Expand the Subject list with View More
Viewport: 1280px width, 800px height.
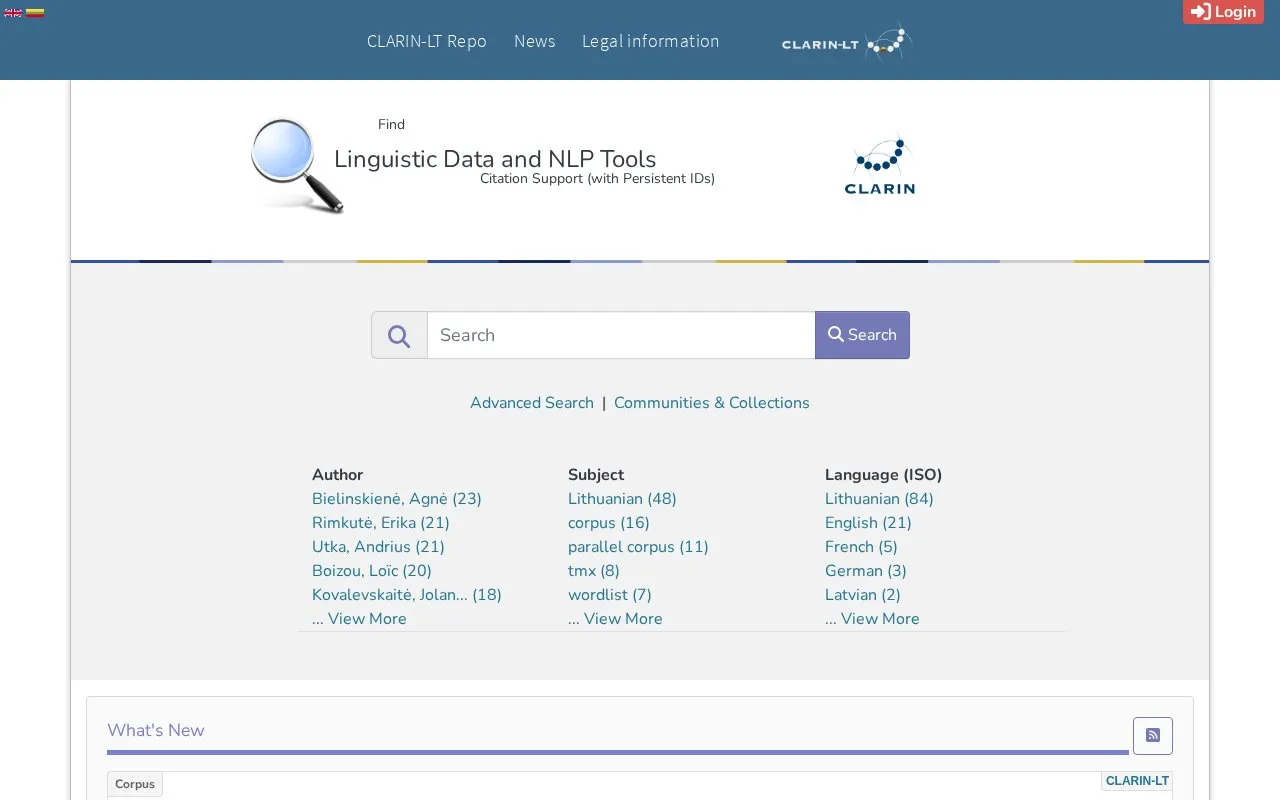tap(615, 619)
